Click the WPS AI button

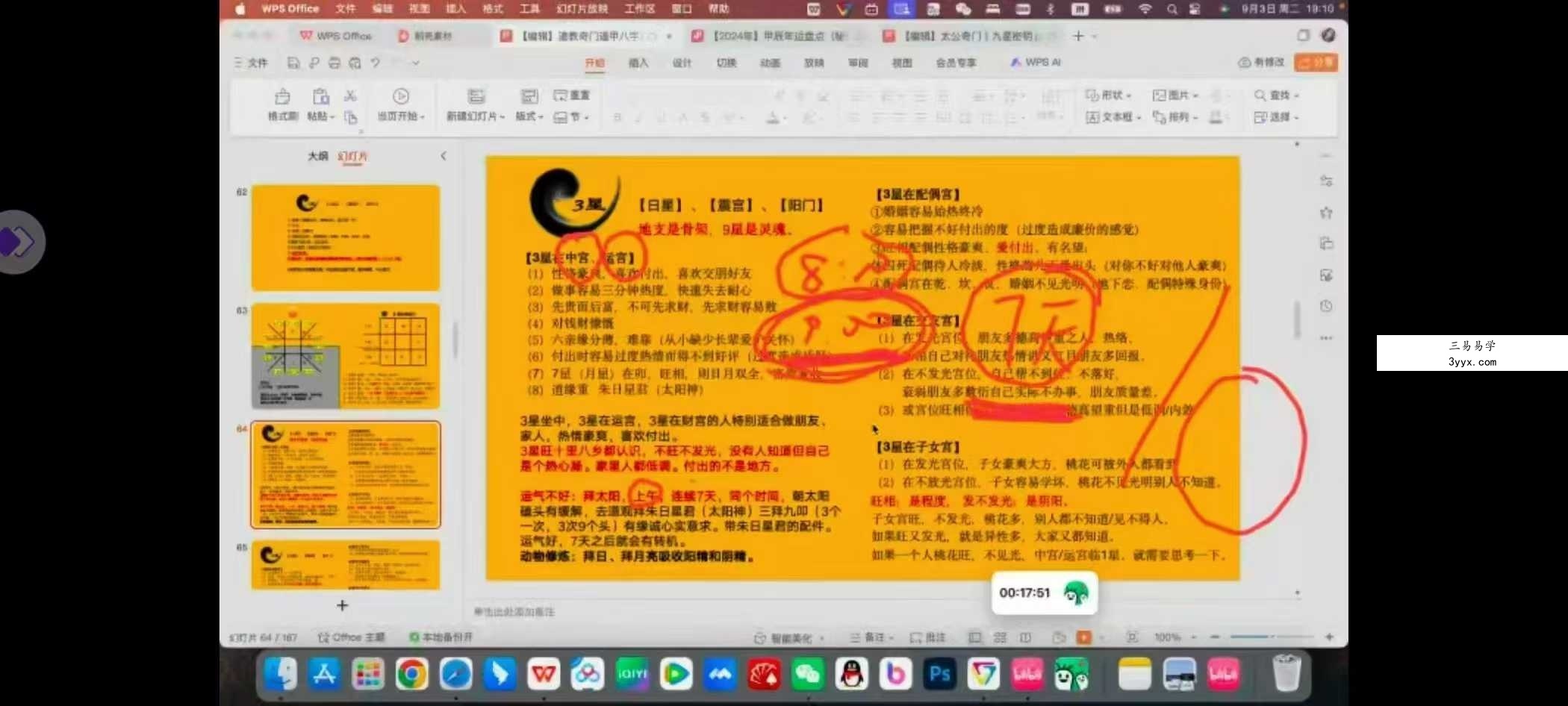click(x=1035, y=63)
